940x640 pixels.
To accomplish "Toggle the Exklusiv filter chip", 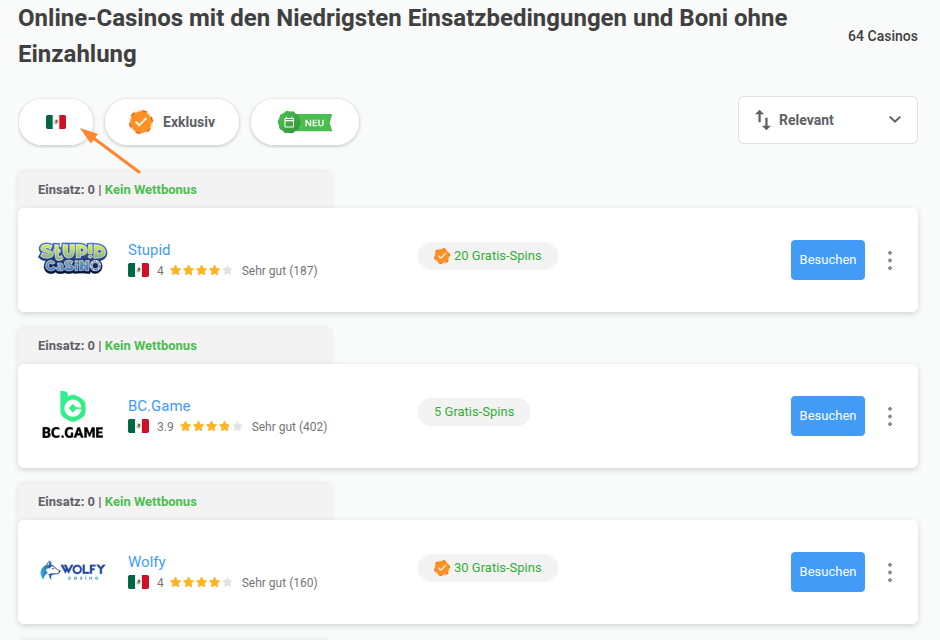I will pyautogui.click(x=172, y=122).
